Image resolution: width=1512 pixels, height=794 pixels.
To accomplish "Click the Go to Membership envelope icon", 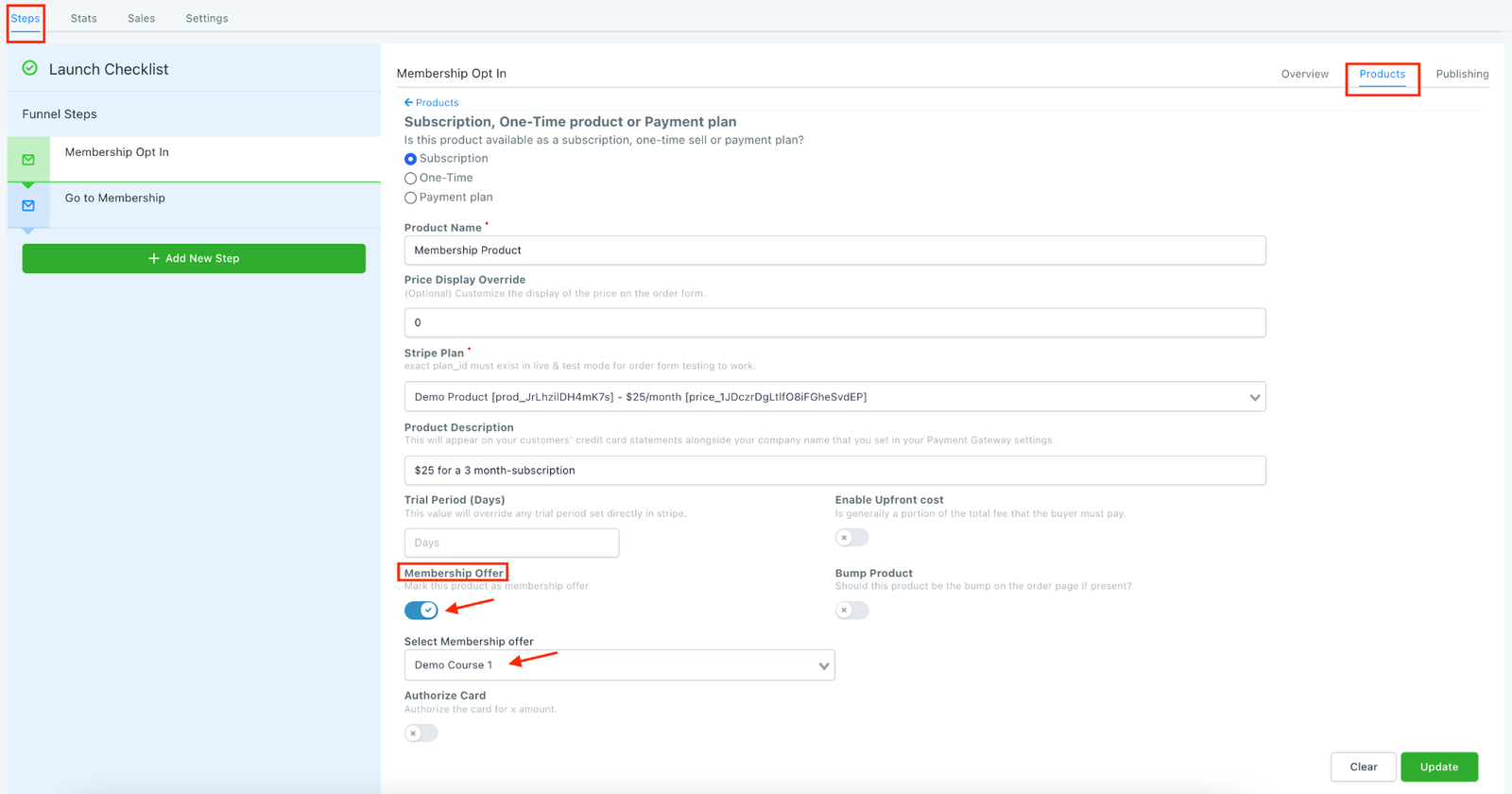I will (28, 205).
